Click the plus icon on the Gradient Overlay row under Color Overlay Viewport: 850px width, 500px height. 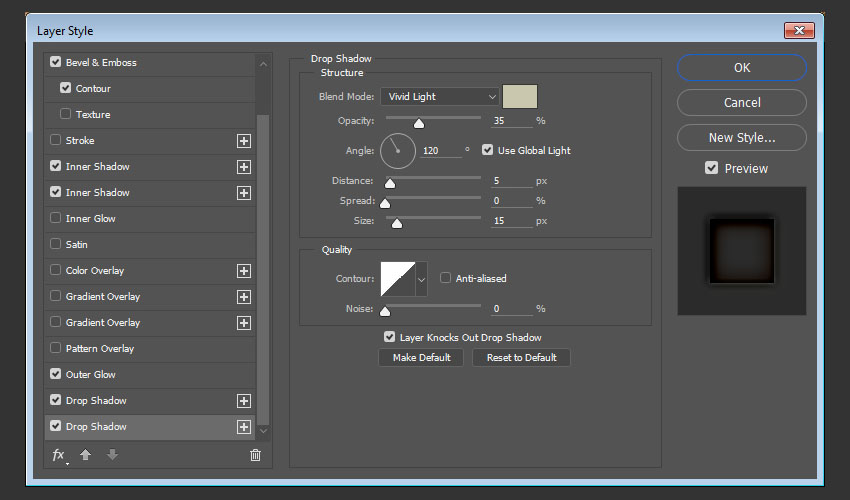(x=244, y=297)
